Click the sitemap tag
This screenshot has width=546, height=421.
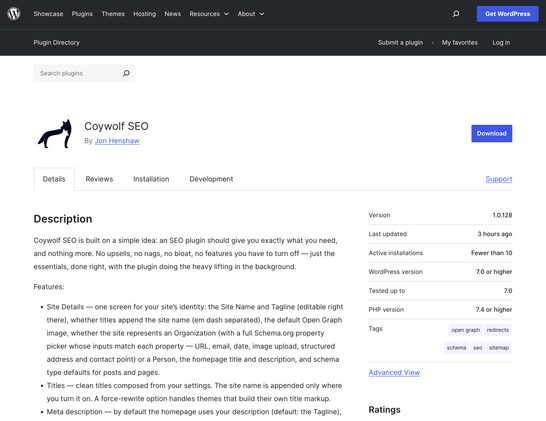pyautogui.click(x=499, y=348)
